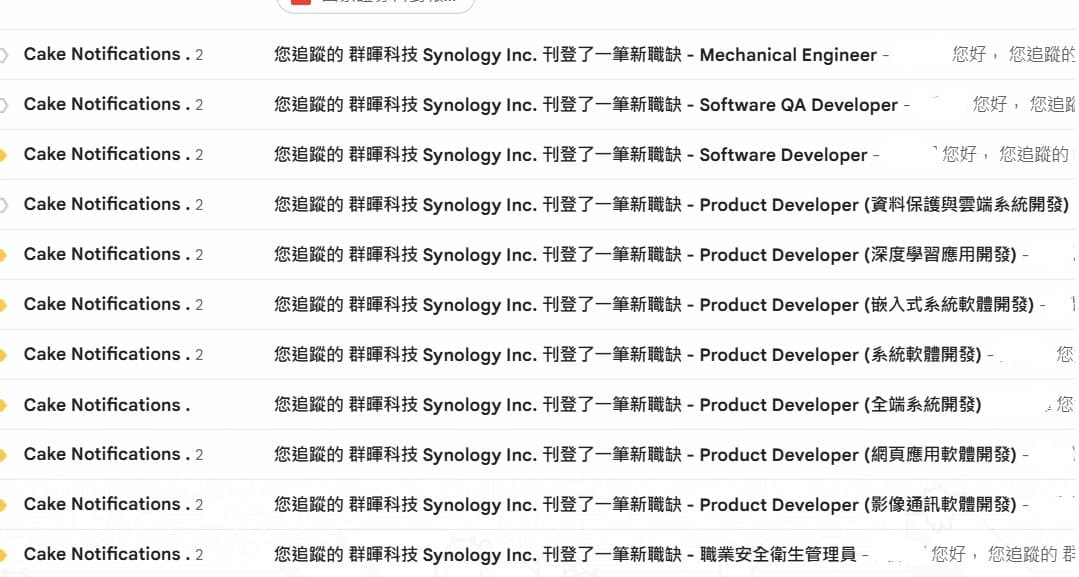Click importance marker for 資料保護與雲端系統開發 email

click(x=3, y=205)
